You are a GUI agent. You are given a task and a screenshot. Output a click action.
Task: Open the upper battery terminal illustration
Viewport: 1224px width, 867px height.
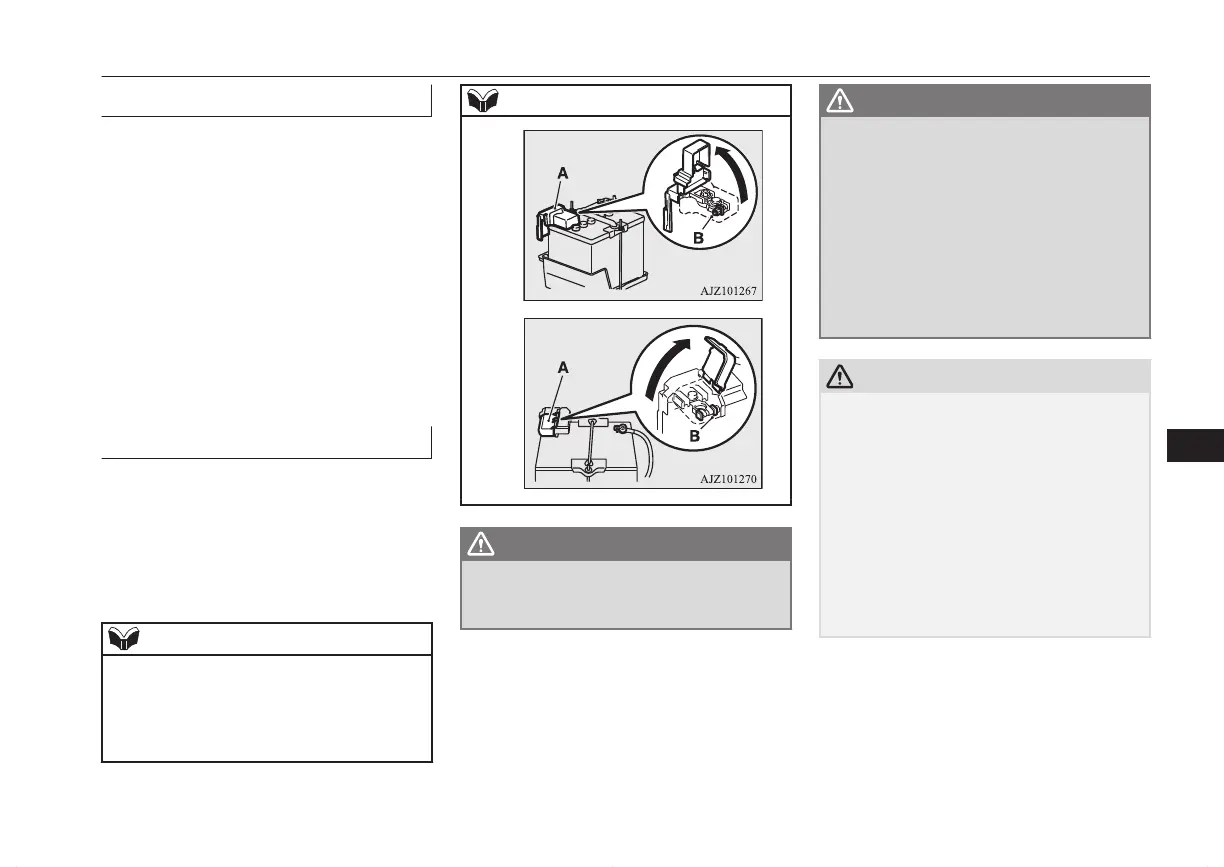(643, 215)
